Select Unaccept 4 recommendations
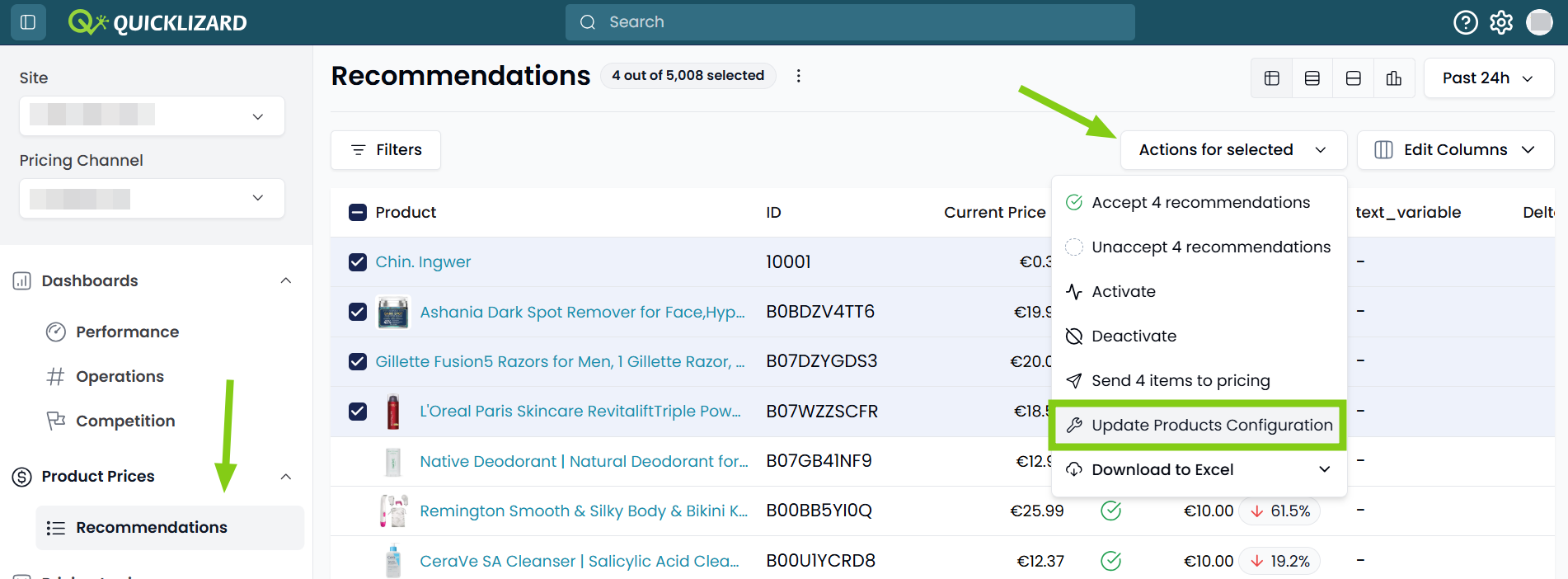1568x579 pixels. [1199, 247]
